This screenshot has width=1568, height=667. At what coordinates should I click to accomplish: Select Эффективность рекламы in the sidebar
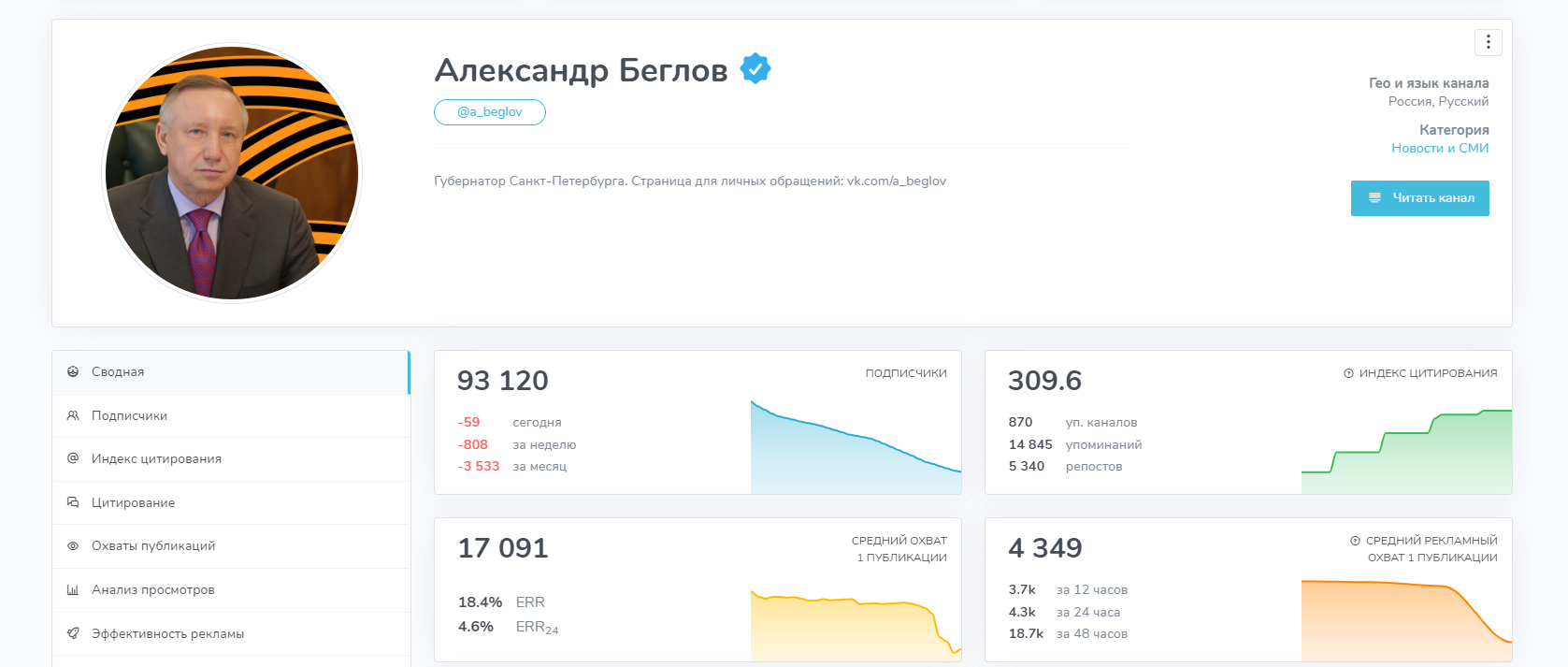[x=167, y=633]
